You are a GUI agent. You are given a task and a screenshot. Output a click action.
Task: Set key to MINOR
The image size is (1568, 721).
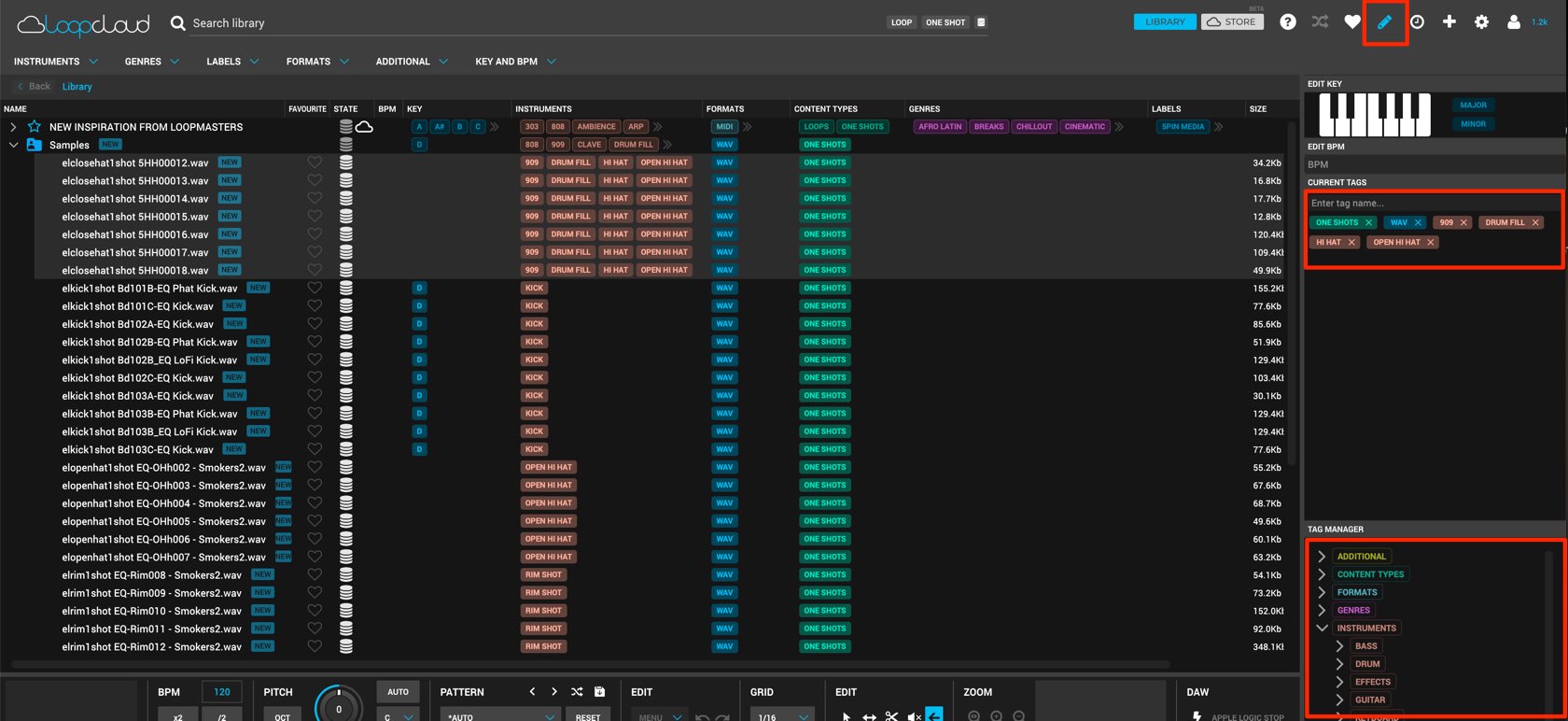coord(1474,123)
